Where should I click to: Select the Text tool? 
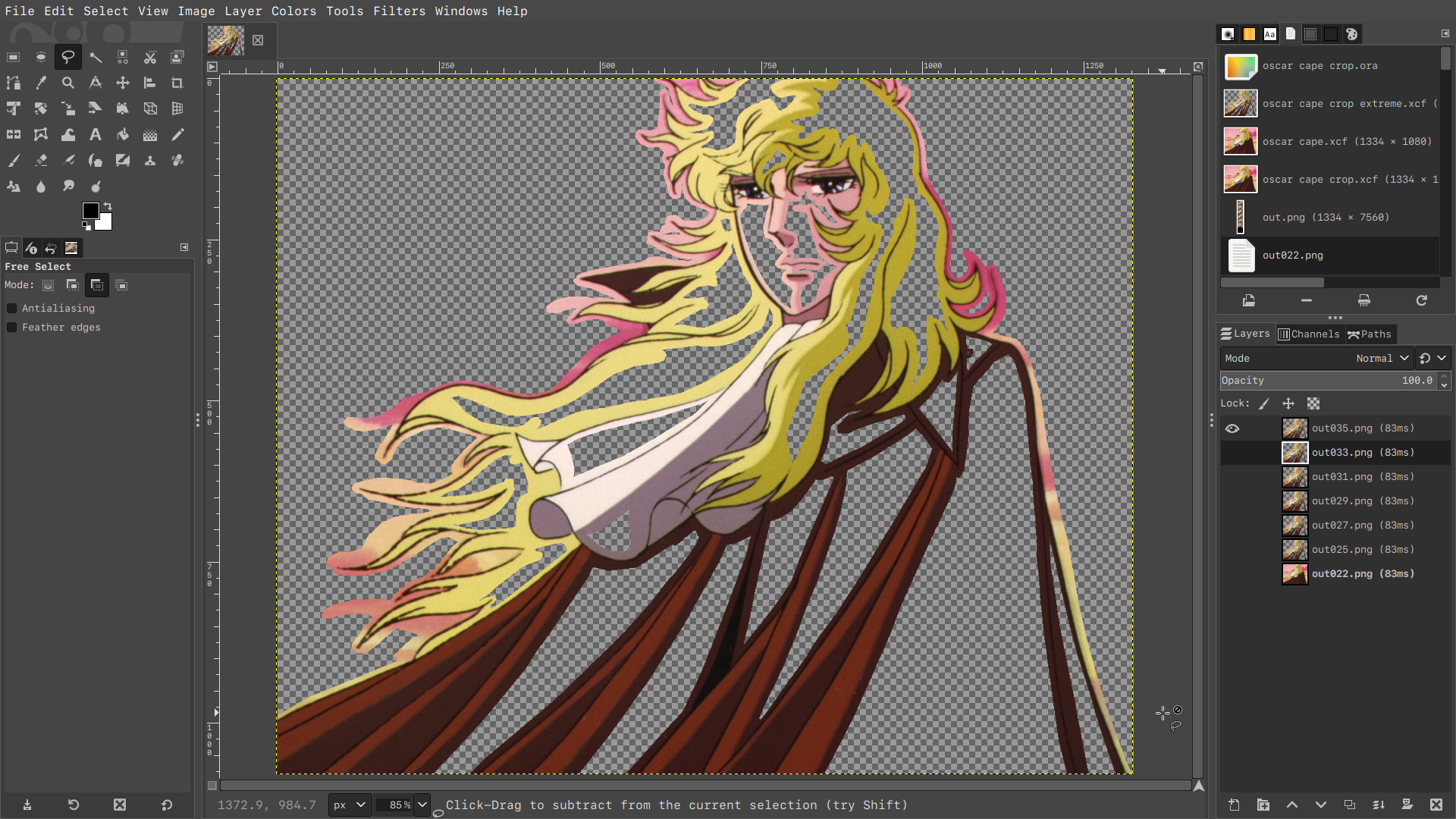click(96, 135)
